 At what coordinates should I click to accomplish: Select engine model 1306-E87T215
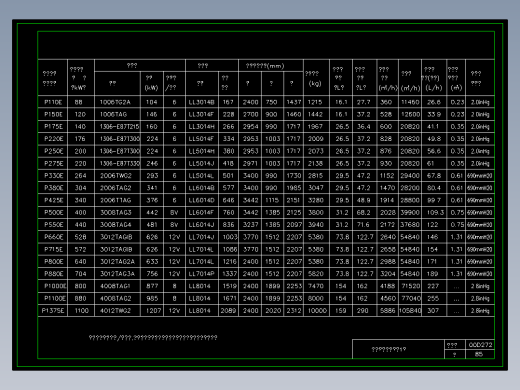[x=119, y=127]
